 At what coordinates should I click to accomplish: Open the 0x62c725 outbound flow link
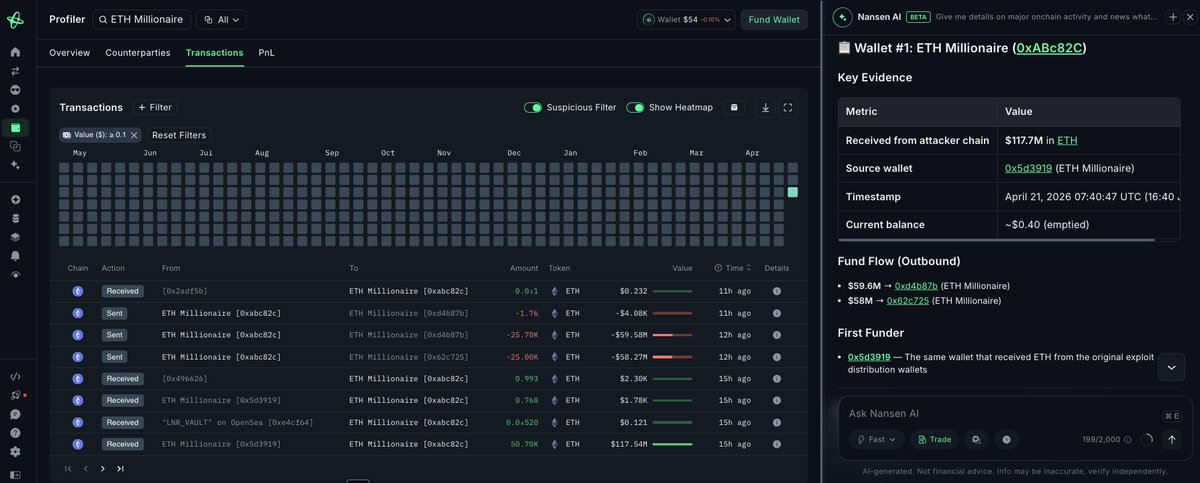tap(908, 300)
